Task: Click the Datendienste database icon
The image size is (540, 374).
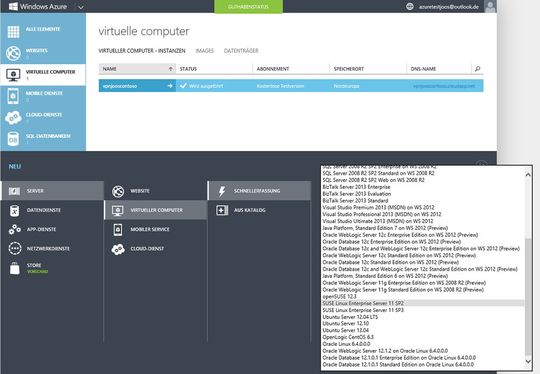Action: [x=14, y=210]
